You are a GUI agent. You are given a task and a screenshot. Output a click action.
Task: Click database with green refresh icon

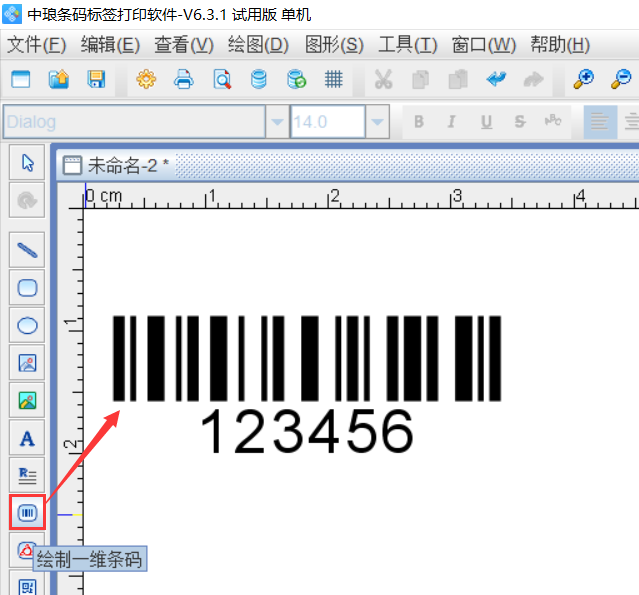(296, 79)
